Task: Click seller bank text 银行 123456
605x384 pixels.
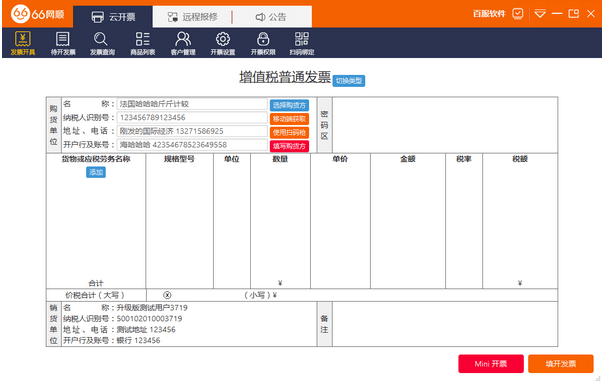Action: pos(139,340)
